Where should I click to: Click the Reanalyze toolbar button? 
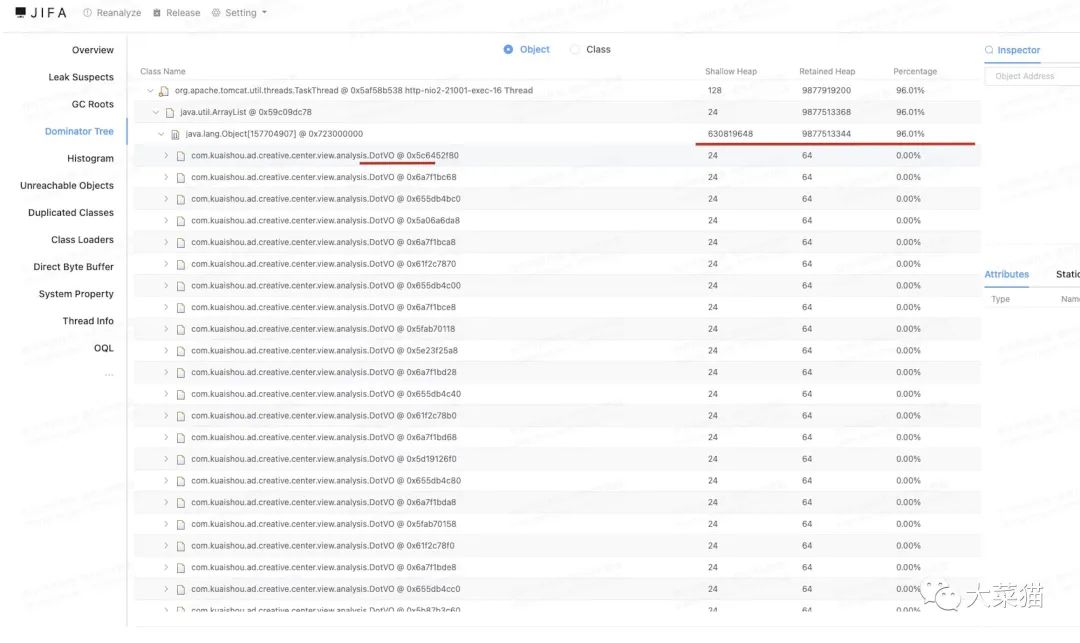click(x=112, y=12)
